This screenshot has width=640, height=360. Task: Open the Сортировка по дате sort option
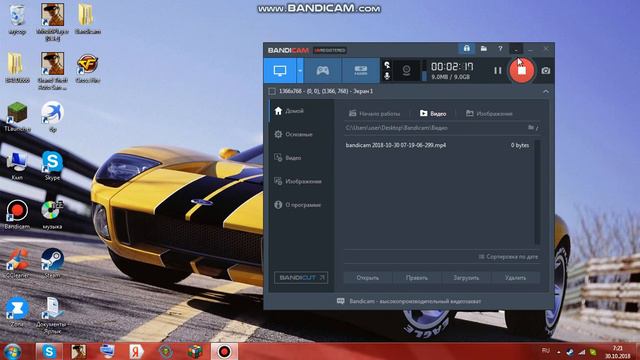pos(508,257)
